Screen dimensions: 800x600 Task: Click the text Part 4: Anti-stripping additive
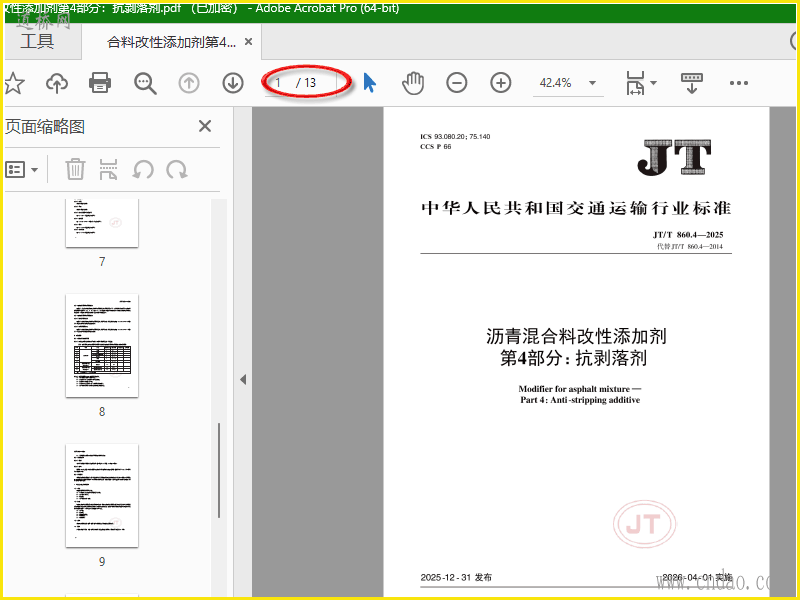[x=580, y=400]
